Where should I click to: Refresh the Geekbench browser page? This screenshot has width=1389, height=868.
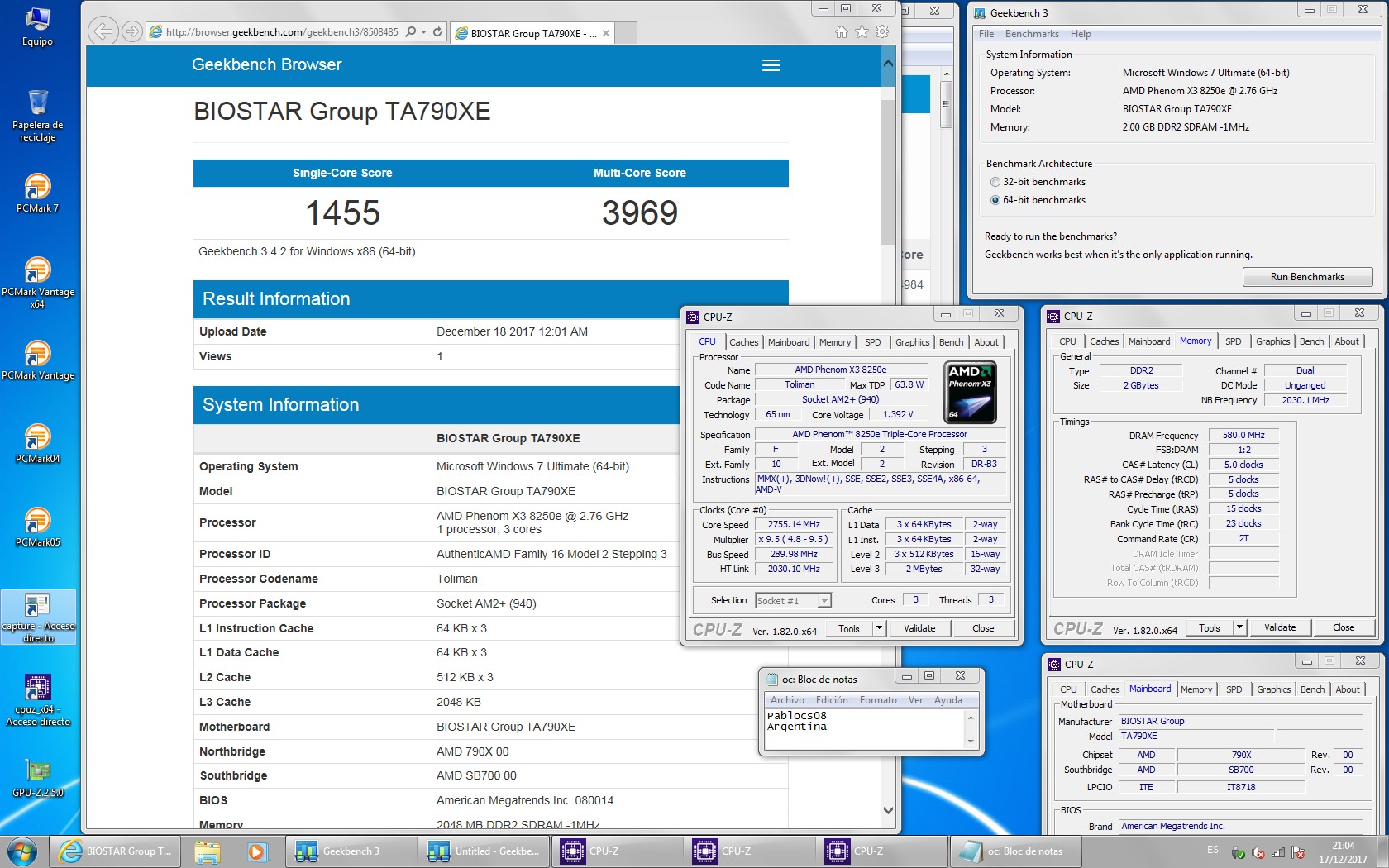(x=437, y=32)
